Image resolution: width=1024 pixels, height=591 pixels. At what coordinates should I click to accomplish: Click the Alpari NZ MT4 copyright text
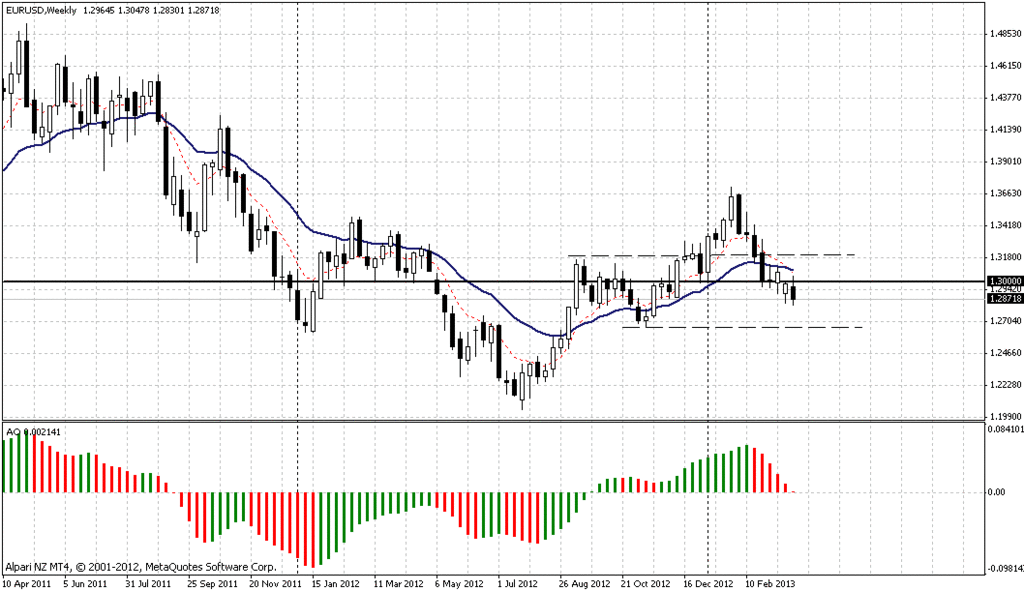click(x=140, y=567)
